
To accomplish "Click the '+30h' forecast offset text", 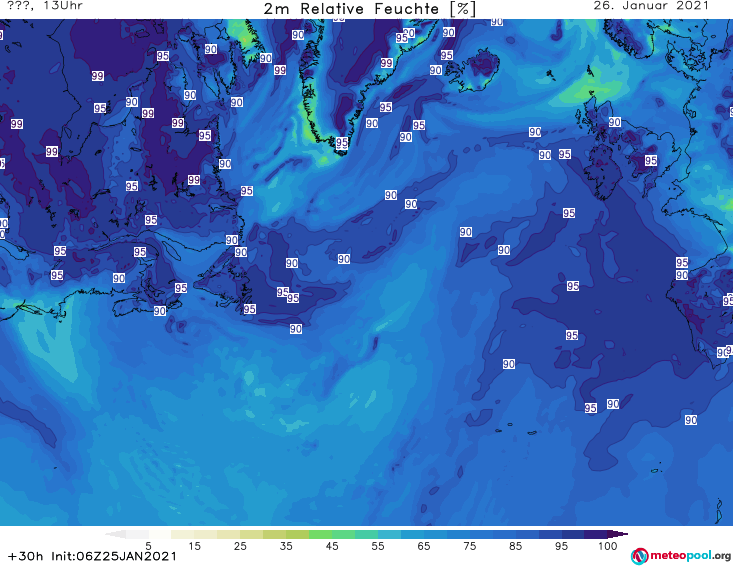I will coord(26,556).
